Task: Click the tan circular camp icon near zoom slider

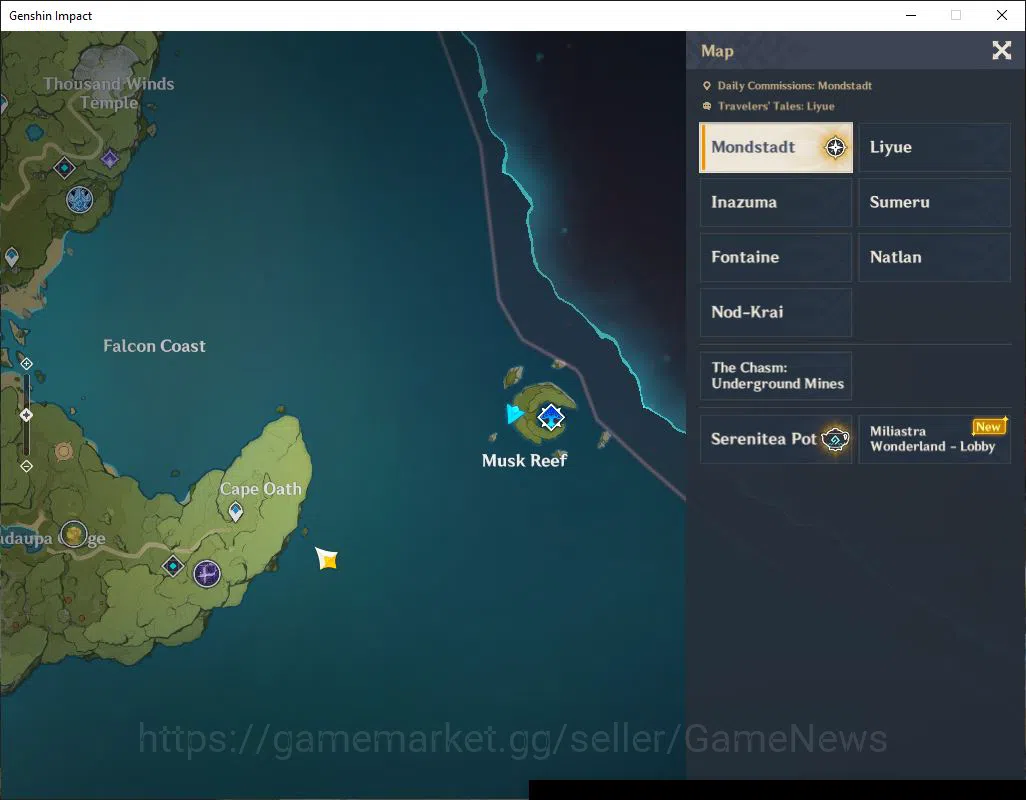Action: (x=63, y=451)
